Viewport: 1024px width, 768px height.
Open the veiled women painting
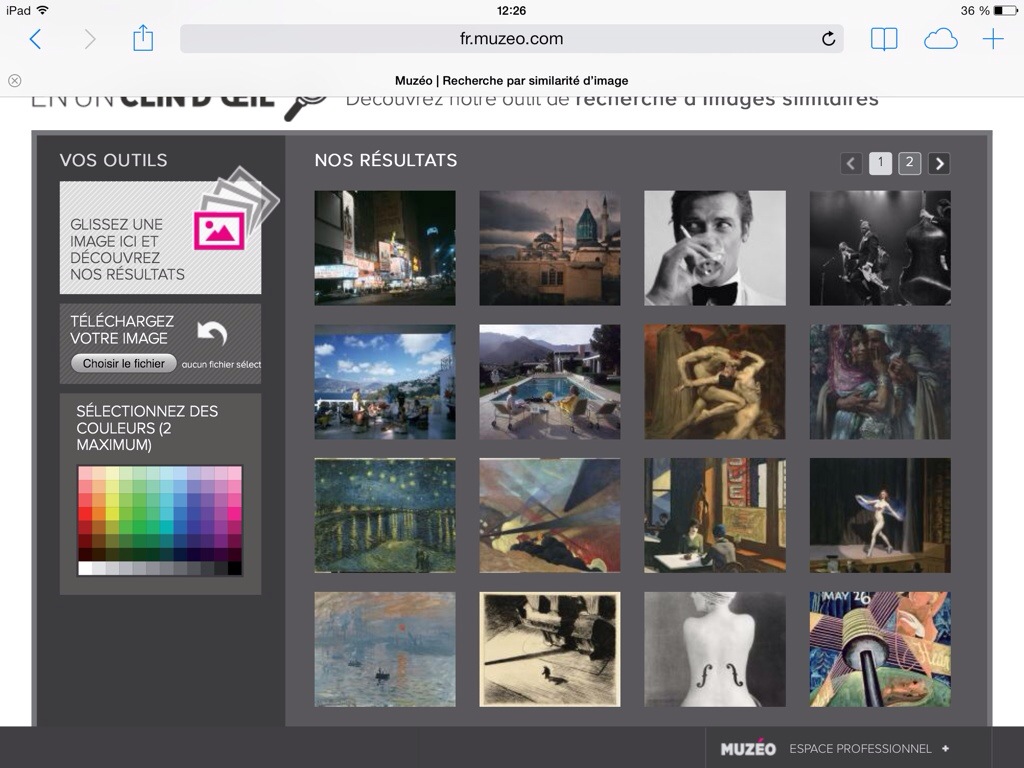click(x=880, y=382)
